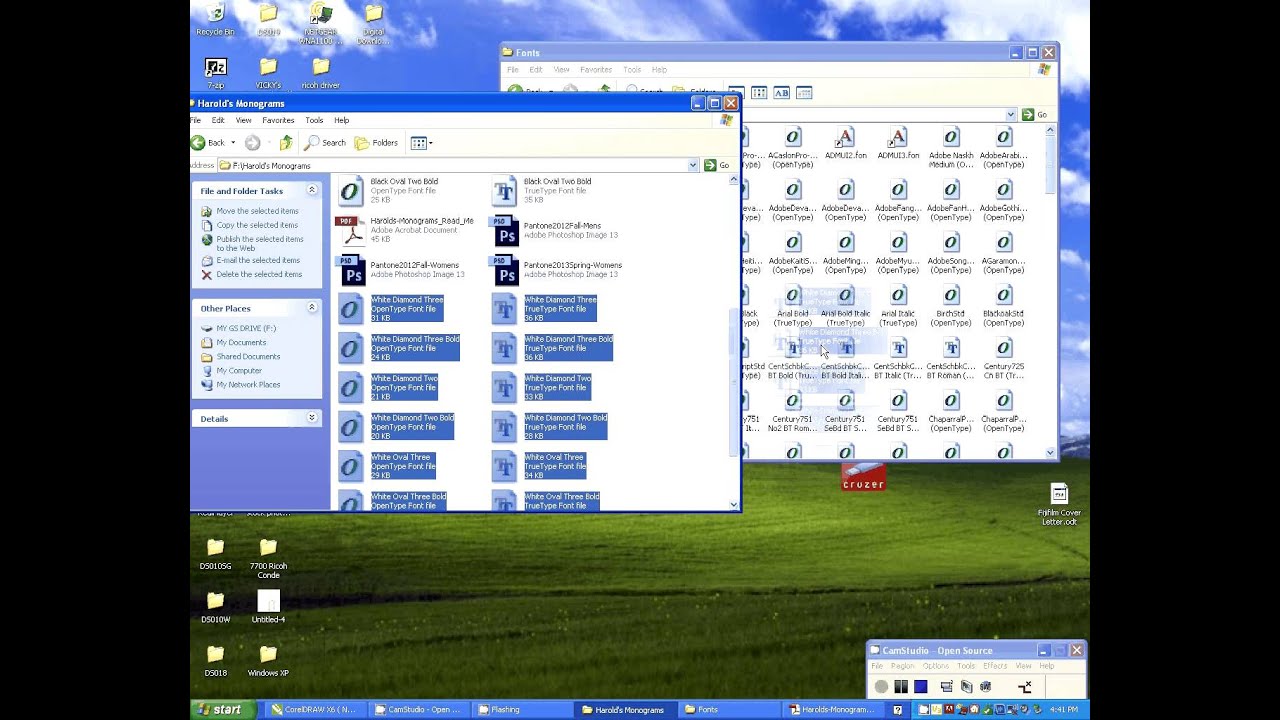
Task: Select the ADMUI3.fon font in Fonts window
Action: (x=898, y=143)
